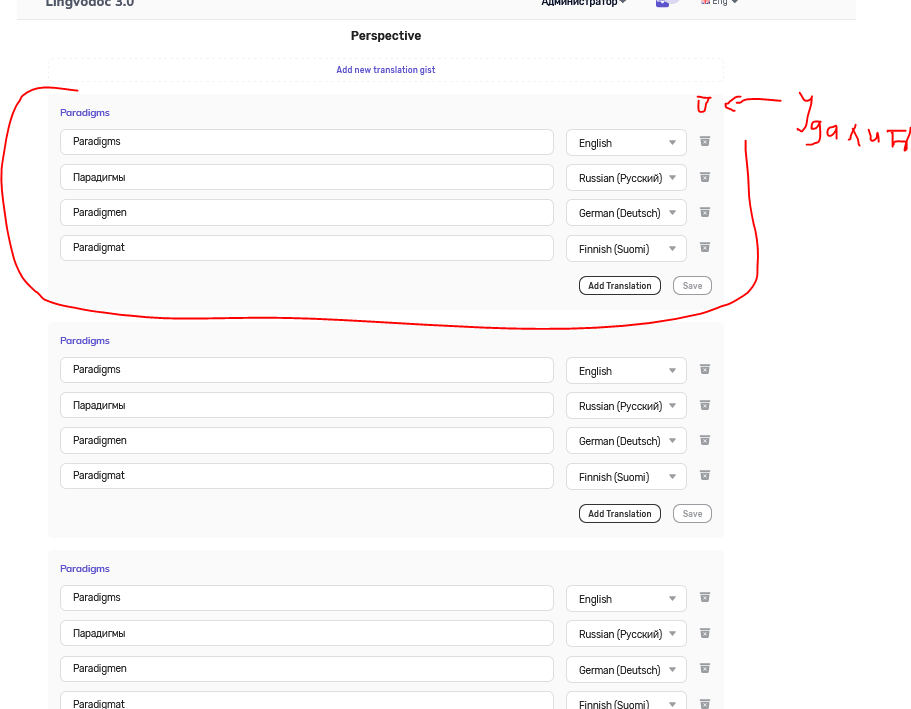Click Save button in the middle gist
This screenshot has width=911, height=709.
coord(693,513)
